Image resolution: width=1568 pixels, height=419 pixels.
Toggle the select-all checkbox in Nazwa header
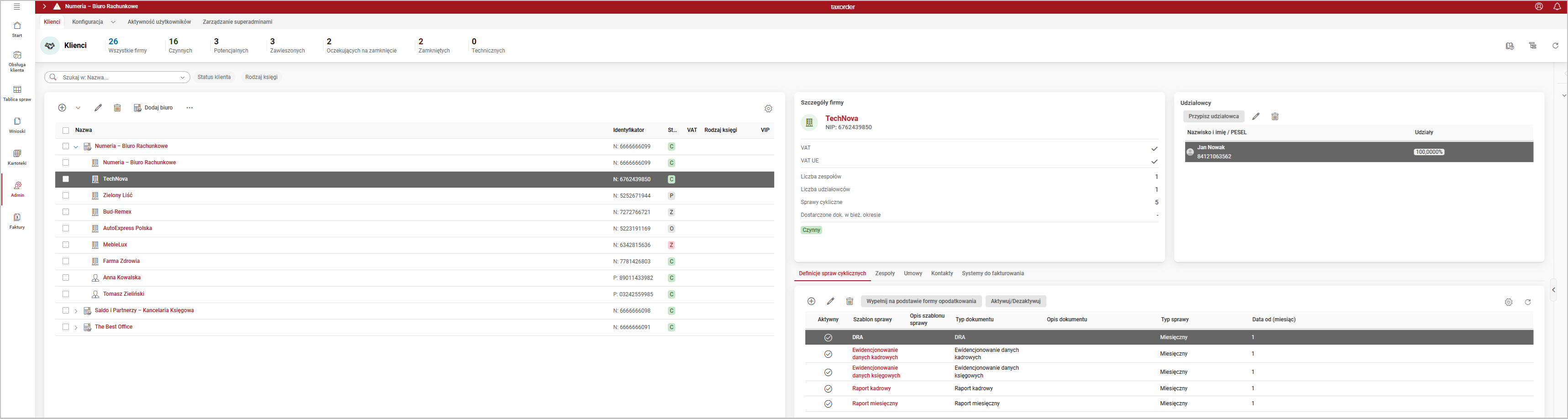(x=66, y=131)
